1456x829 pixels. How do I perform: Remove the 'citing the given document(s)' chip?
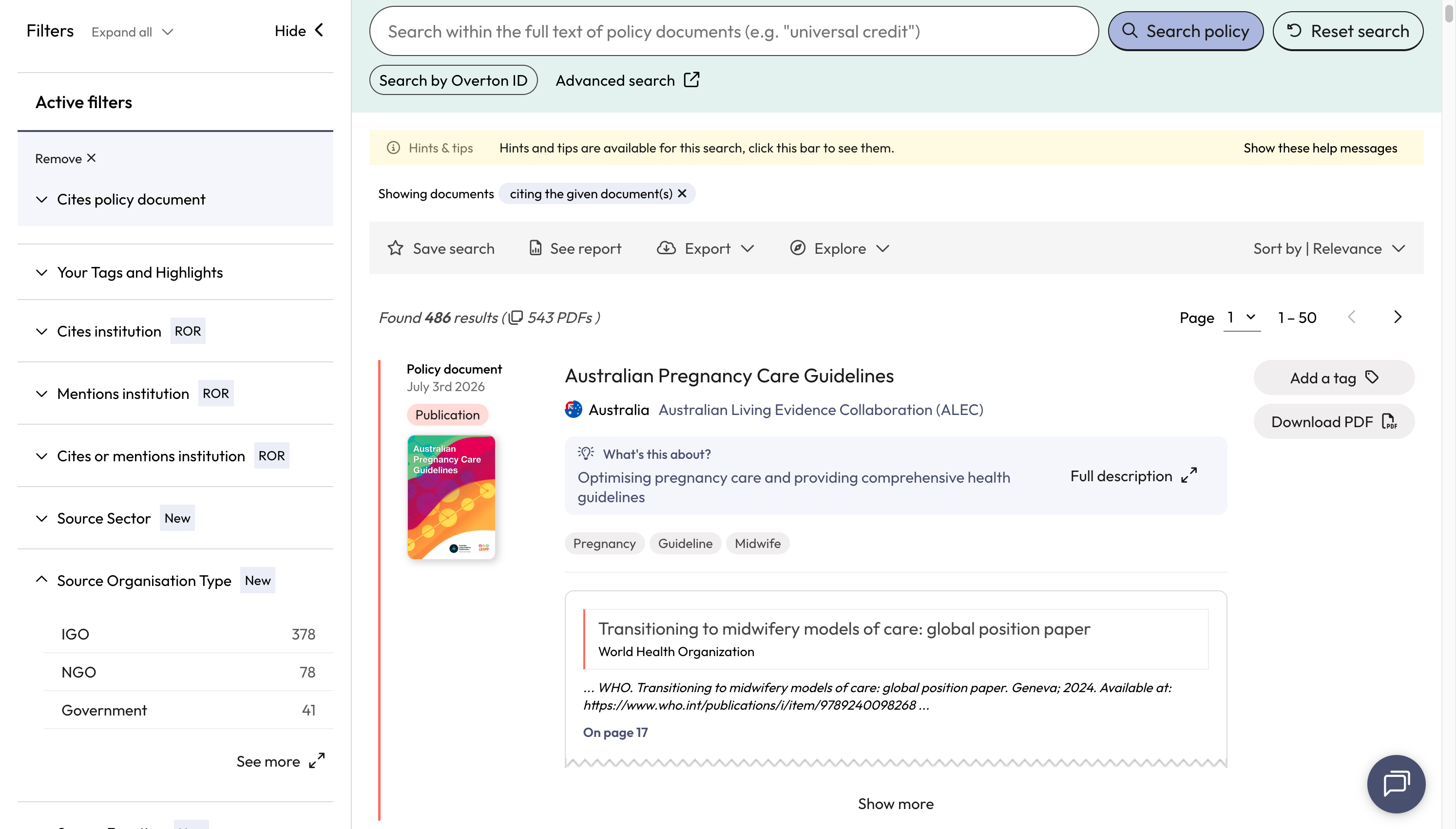click(682, 193)
